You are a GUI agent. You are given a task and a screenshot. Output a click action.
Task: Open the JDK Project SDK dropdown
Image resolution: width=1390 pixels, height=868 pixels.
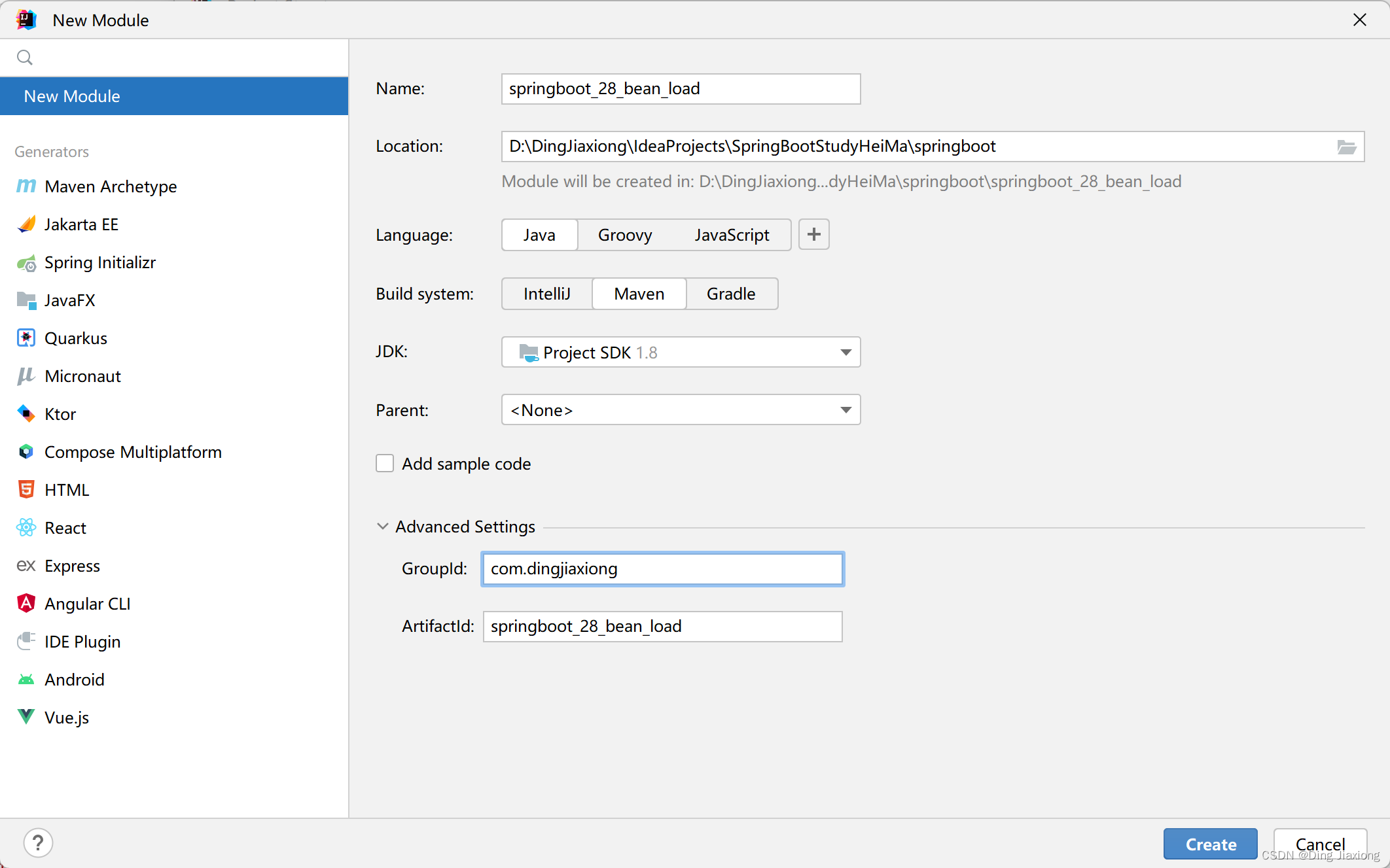[x=681, y=352]
